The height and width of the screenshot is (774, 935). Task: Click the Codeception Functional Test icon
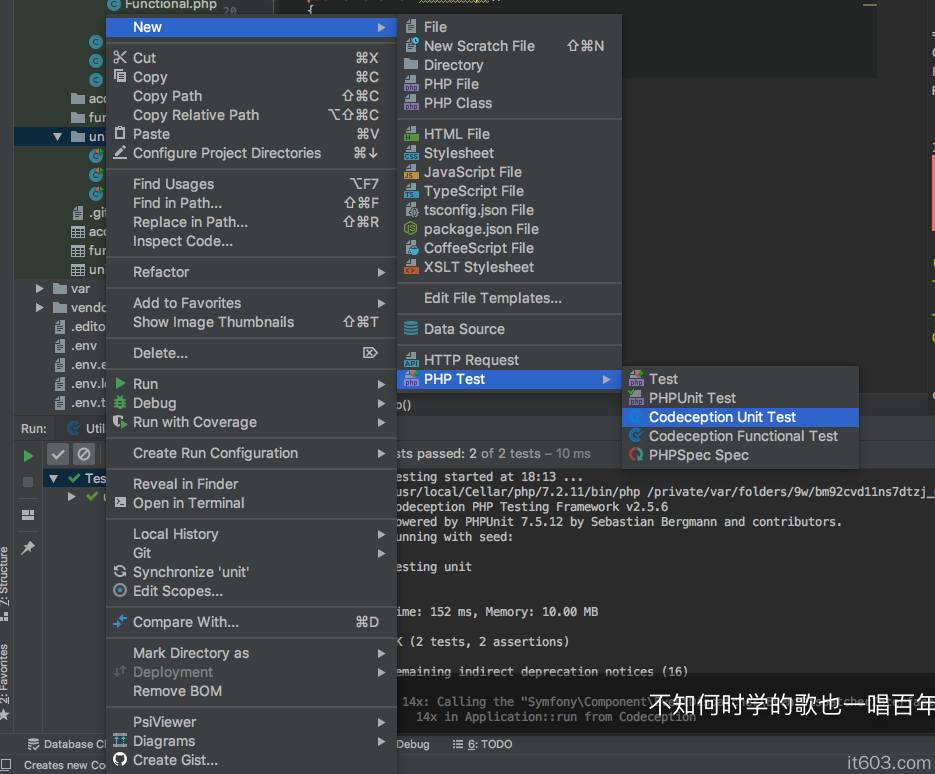[635, 436]
